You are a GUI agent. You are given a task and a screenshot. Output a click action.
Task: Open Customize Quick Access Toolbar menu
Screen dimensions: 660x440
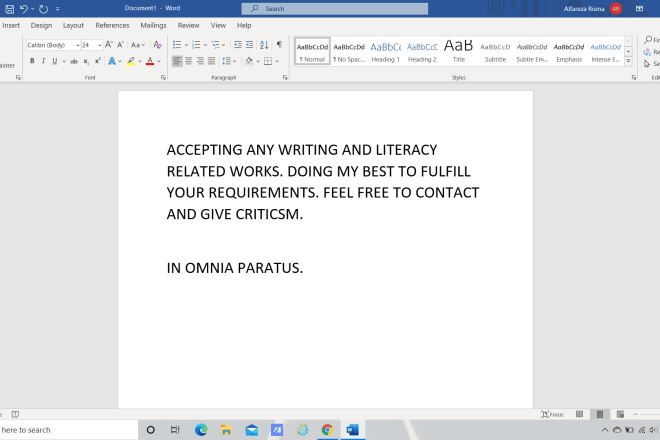58,8
